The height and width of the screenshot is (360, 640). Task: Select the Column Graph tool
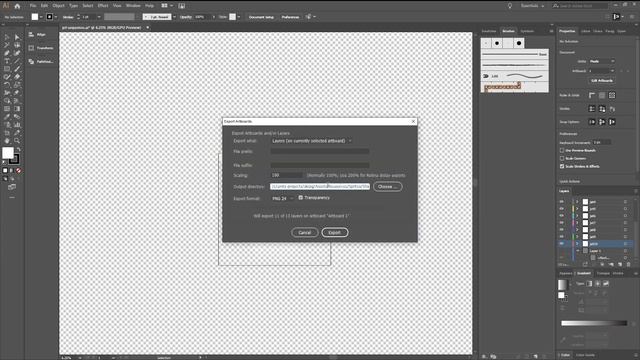coord(17,125)
